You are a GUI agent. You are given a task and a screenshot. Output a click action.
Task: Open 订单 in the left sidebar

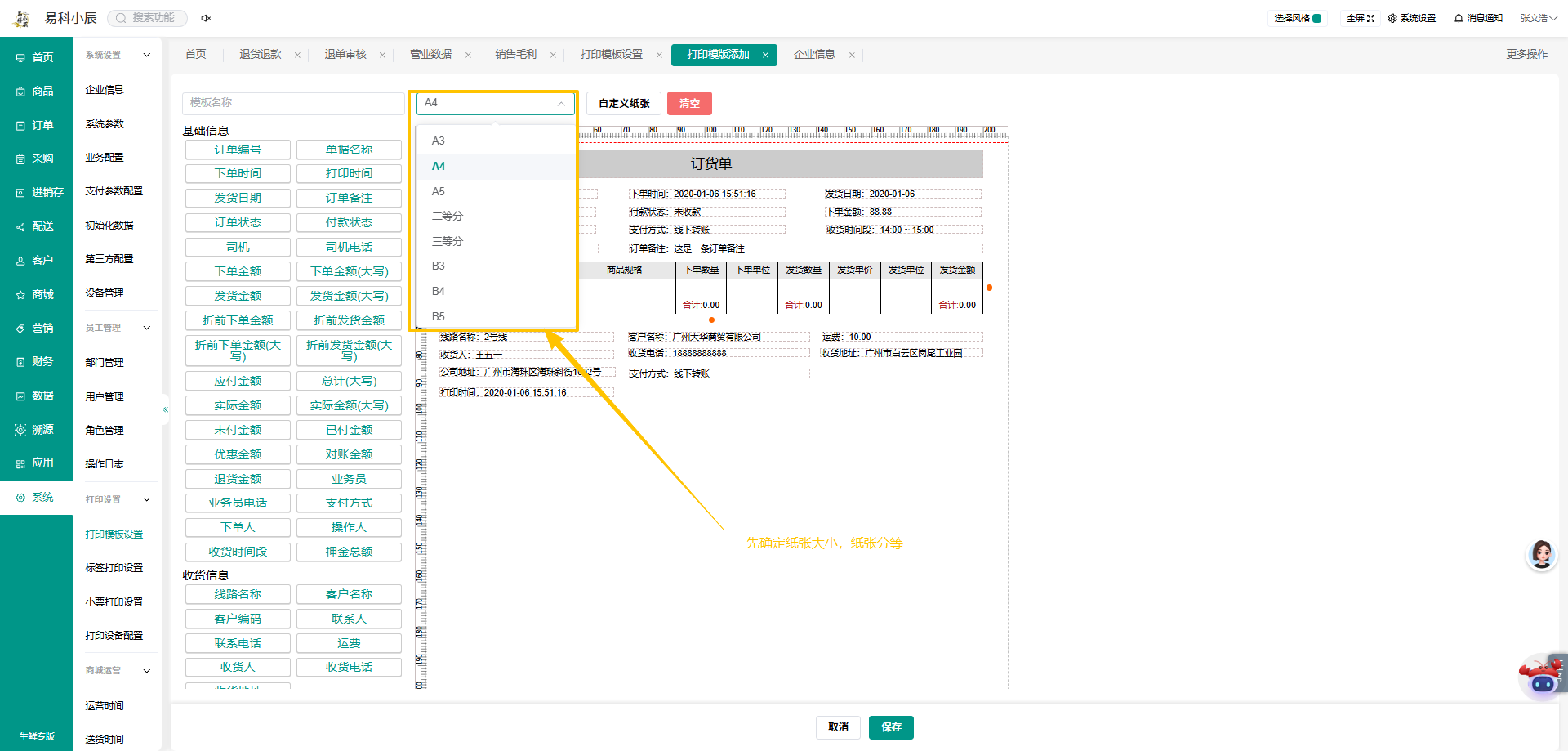(x=37, y=125)
